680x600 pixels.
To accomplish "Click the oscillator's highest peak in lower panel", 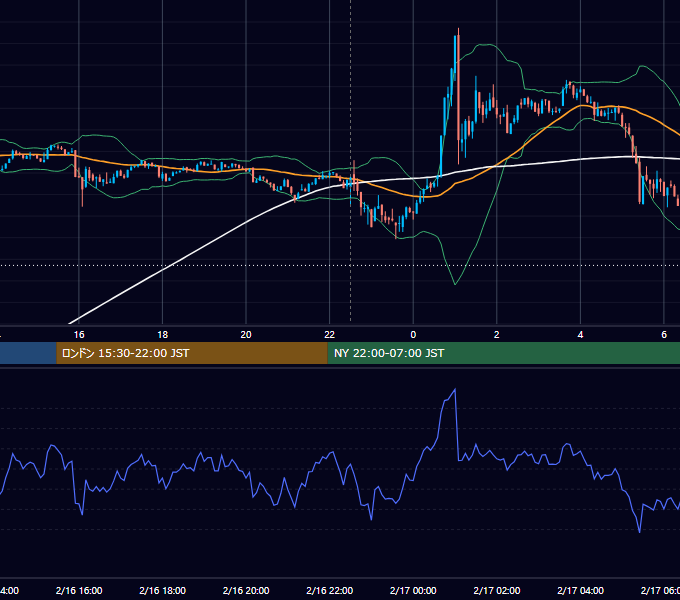I will 455,389.
